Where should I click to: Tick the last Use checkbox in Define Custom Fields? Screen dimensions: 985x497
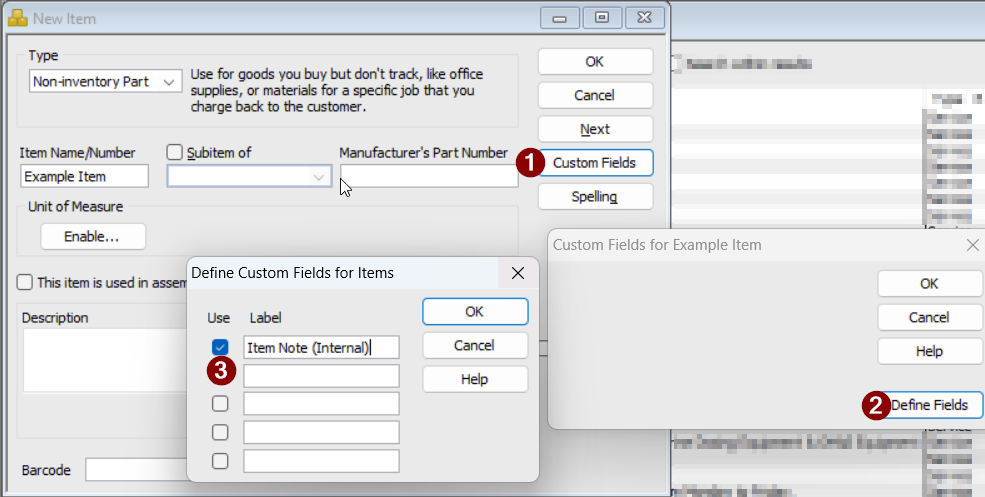tap(220, 461)
